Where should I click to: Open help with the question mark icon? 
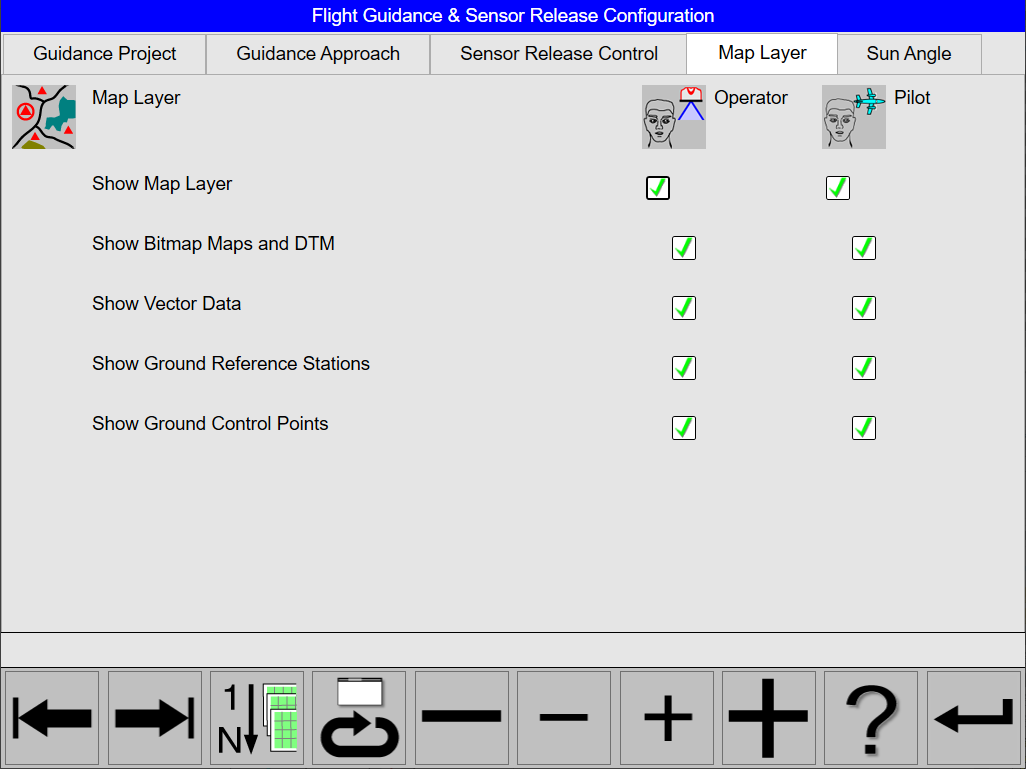870,718
